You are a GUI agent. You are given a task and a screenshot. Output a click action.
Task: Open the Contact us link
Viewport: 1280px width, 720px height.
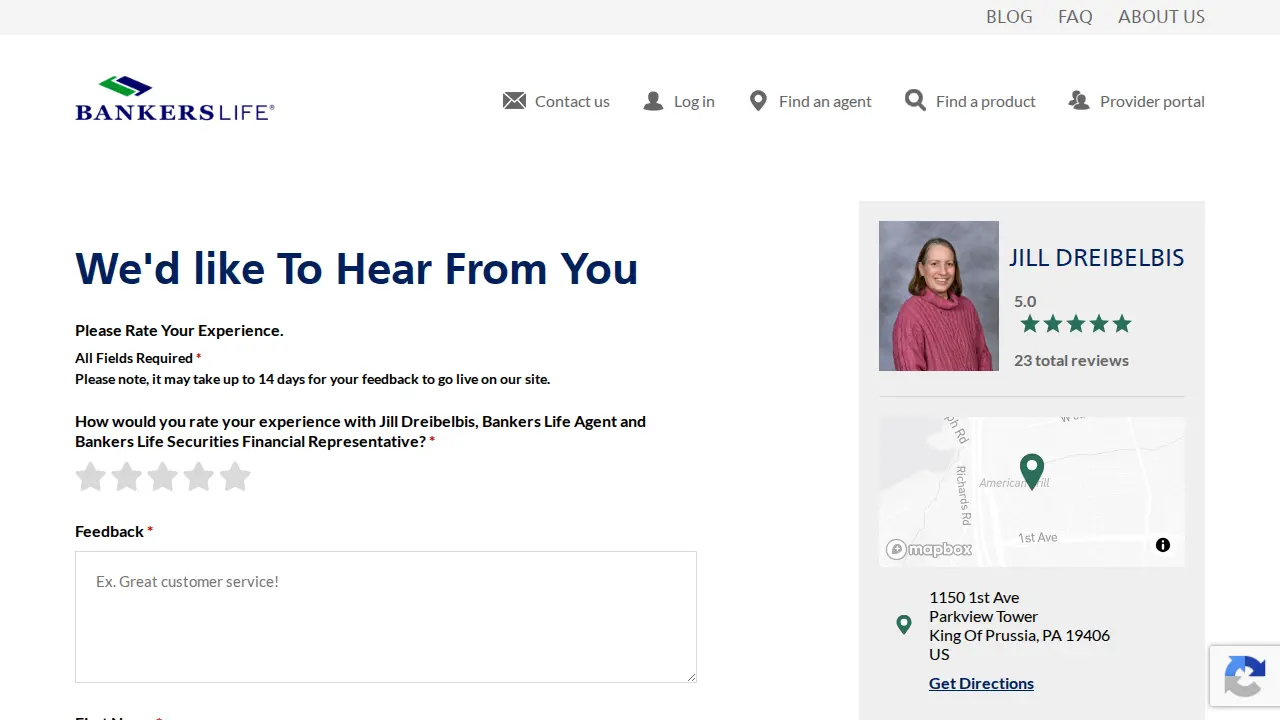pyautogui.click(x=572, y=101)
